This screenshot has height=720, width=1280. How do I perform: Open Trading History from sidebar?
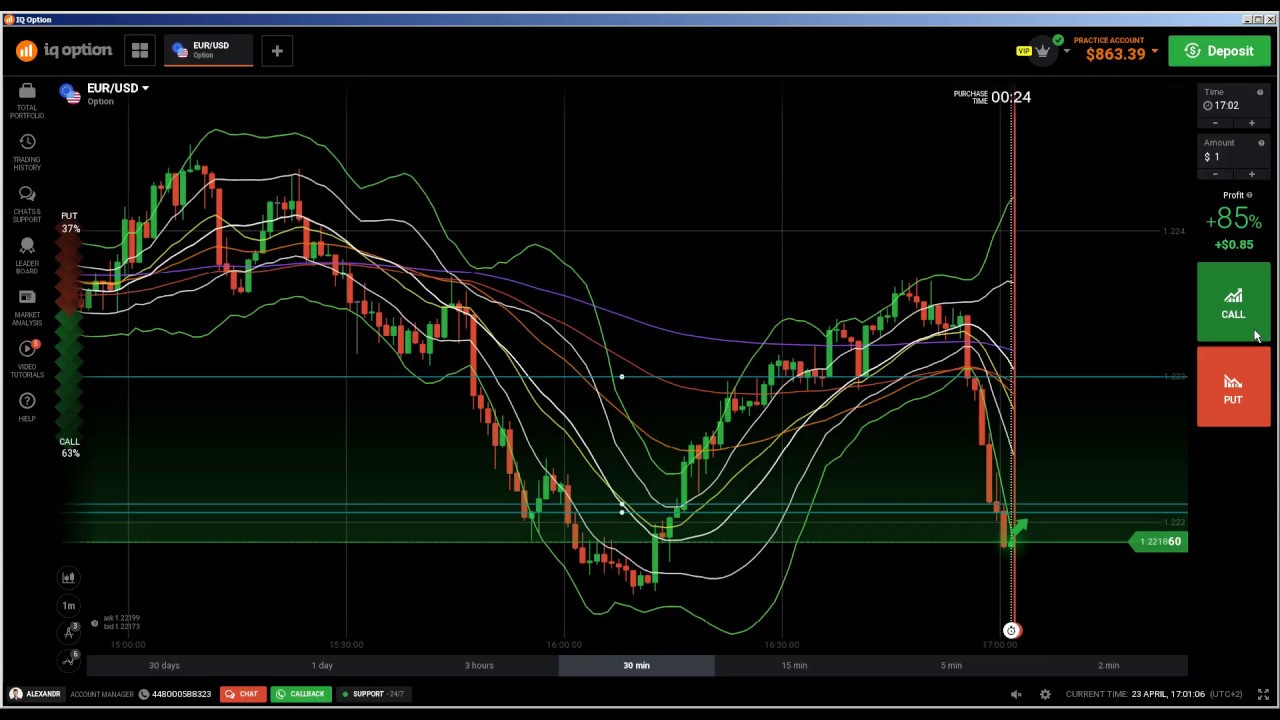[x=27, y=153]
